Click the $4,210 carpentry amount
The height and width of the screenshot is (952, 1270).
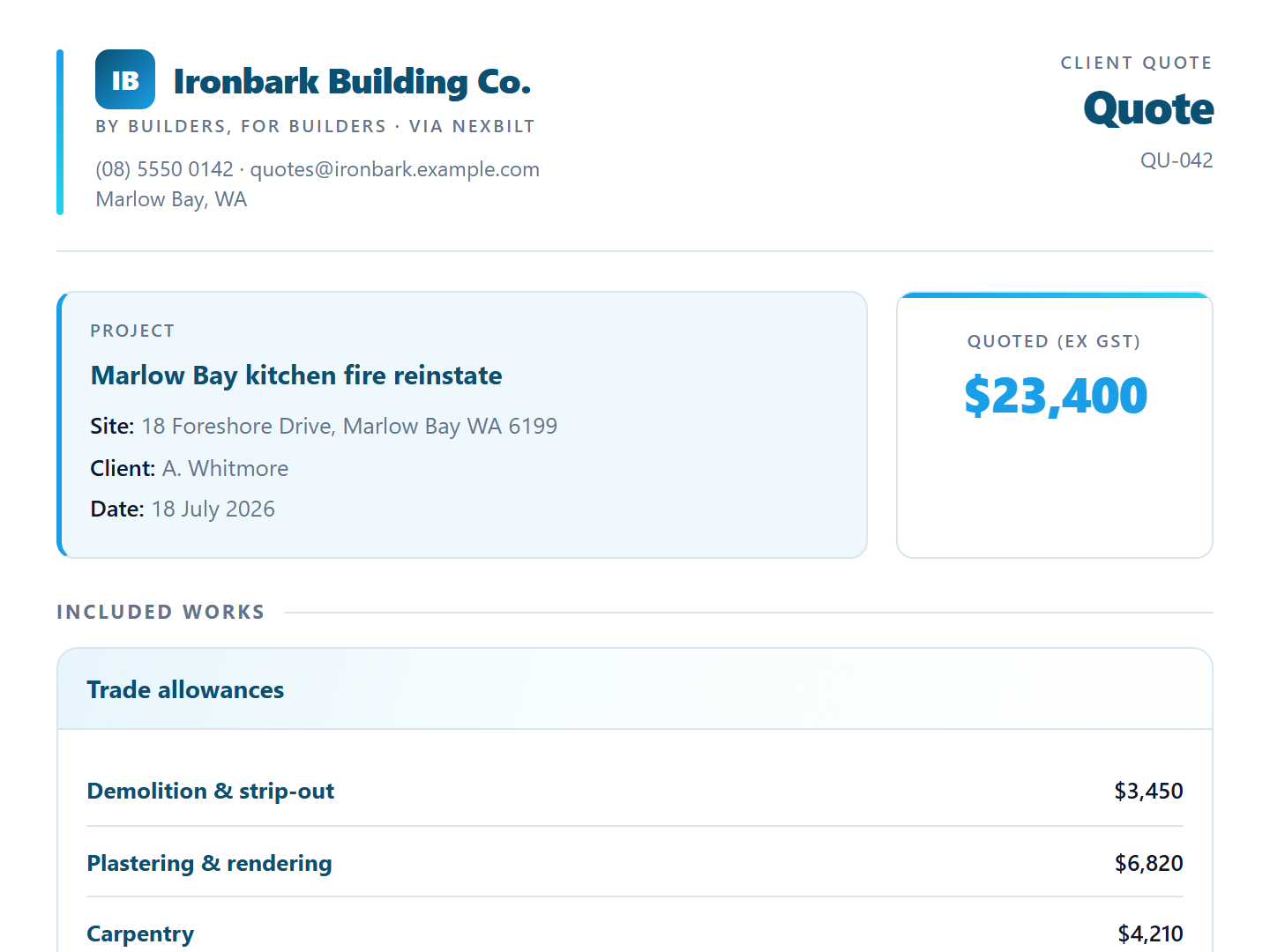coord(1150,933)
